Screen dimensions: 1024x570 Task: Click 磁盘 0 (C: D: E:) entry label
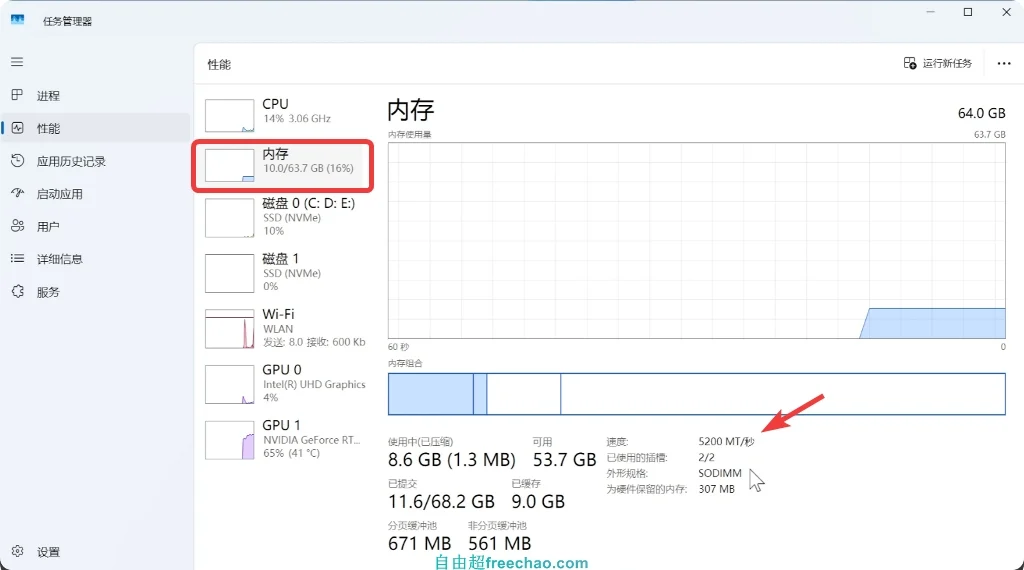pos(309,203)
